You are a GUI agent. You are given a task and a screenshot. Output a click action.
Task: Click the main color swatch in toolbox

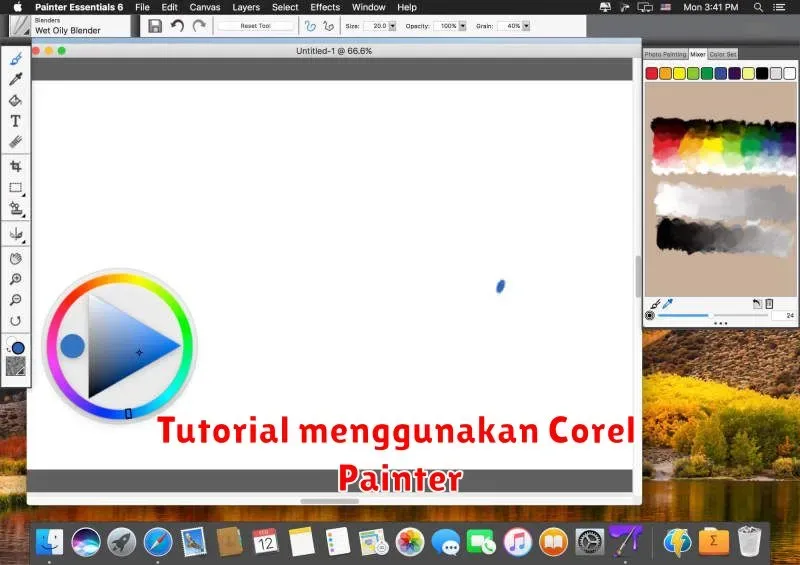point(18,348)
